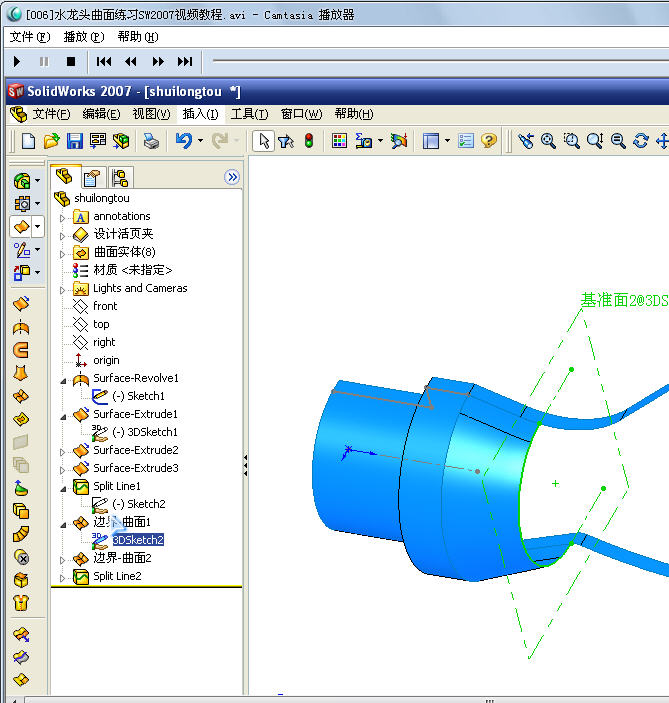Select shuilongtou root part node
This screenshot has height=703, width=669.
(102, 198)
